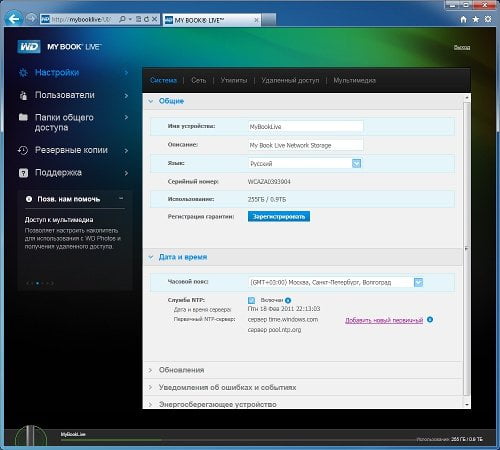Click the WD logo icon
The width and height of the screenshot is (500, 450).
point(29,47)
